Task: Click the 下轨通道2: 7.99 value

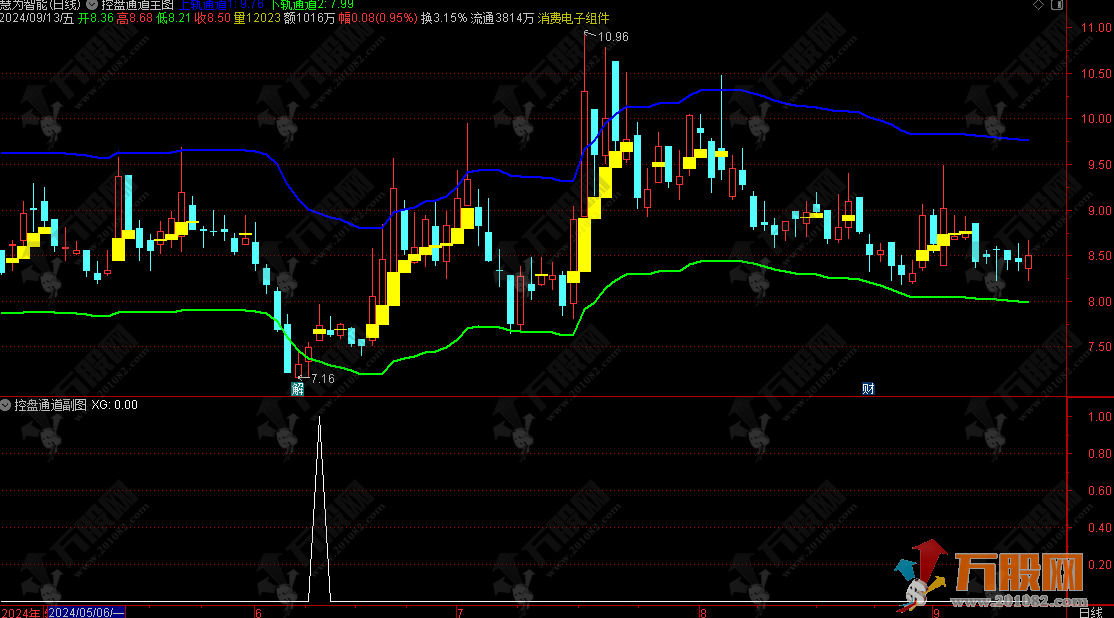Action: click(x=313, y=4)
